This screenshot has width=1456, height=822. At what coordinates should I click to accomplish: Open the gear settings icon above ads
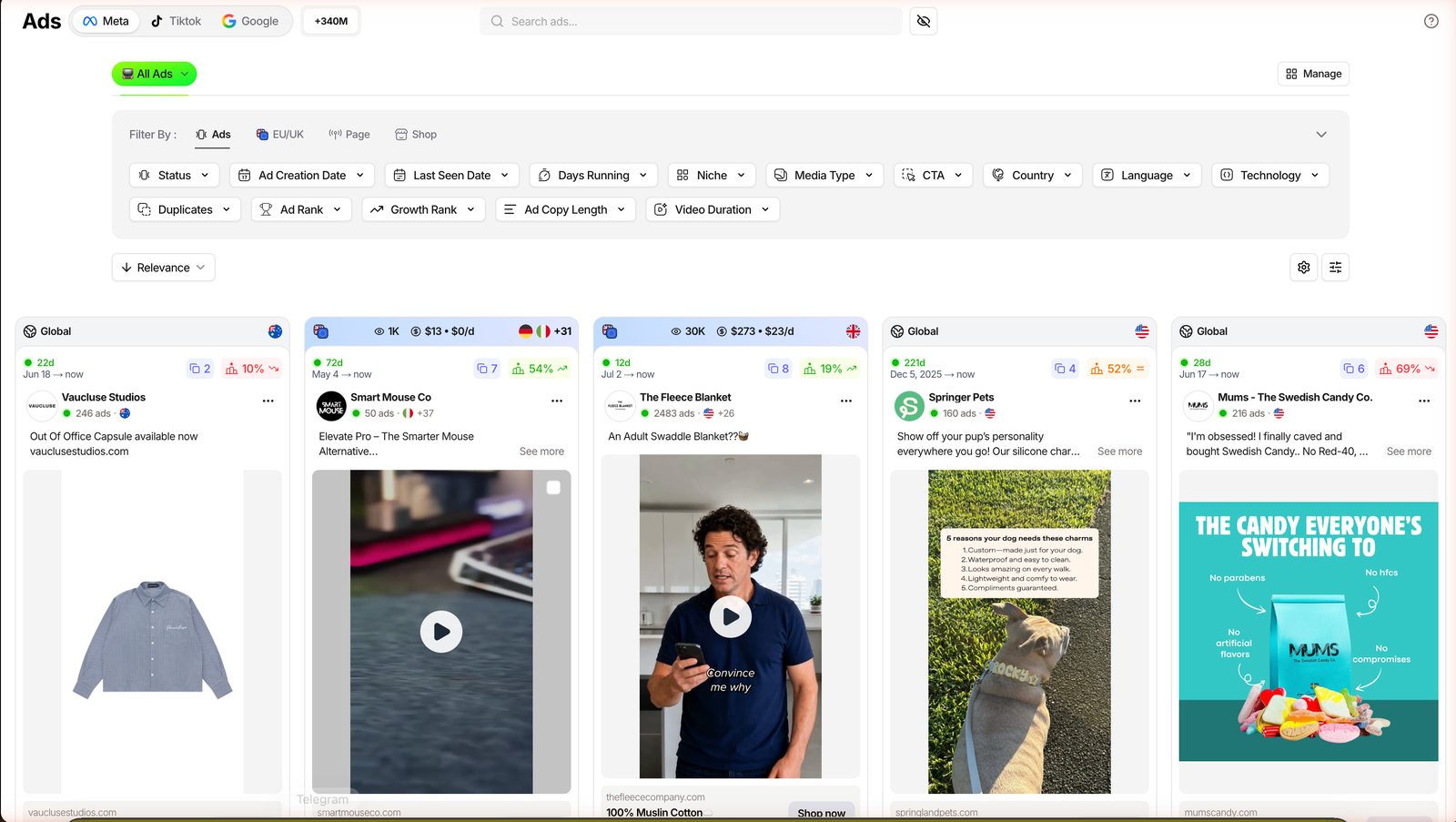1304,268
